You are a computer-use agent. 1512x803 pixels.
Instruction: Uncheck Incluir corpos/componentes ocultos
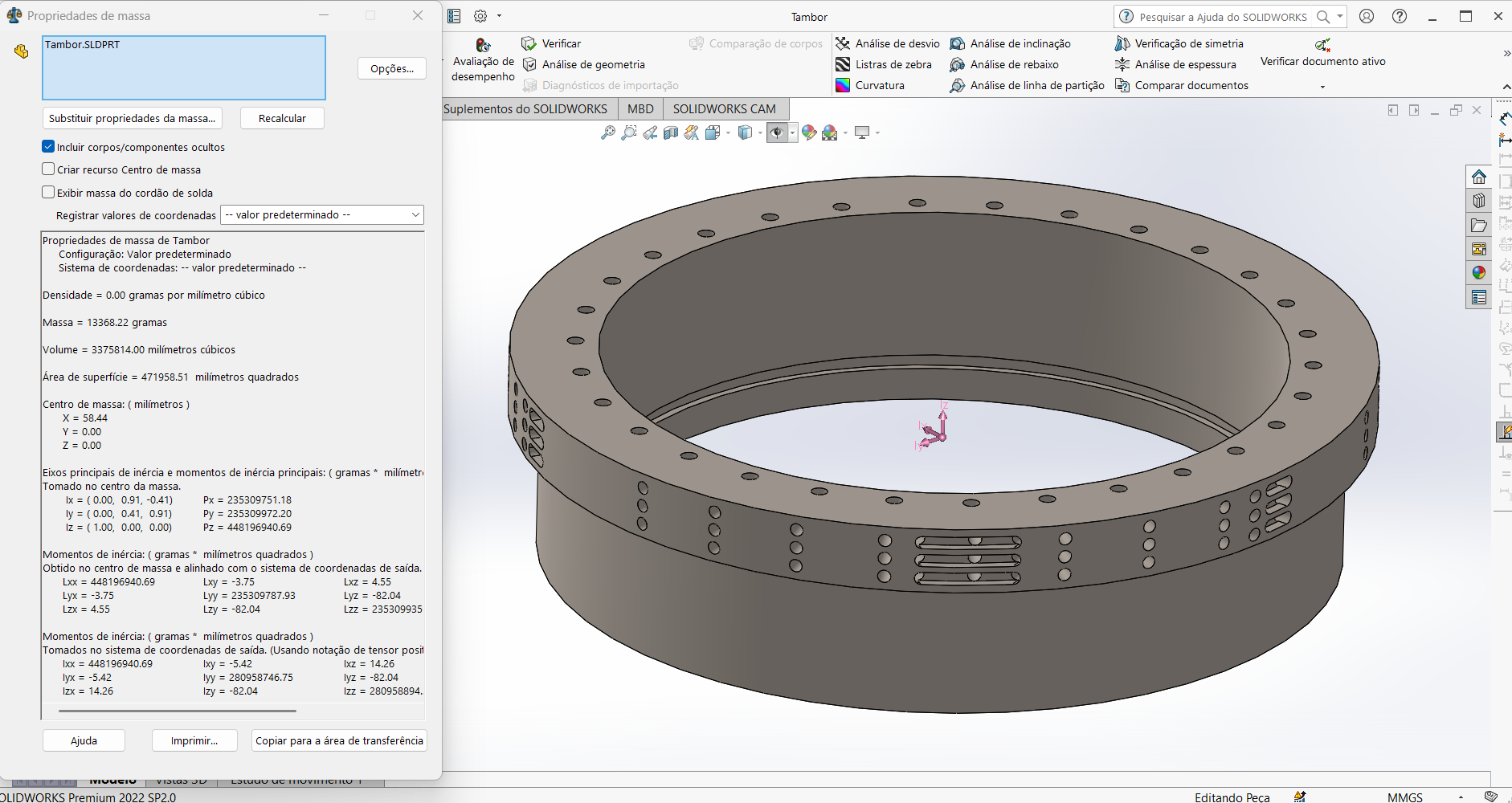point(48,147)
